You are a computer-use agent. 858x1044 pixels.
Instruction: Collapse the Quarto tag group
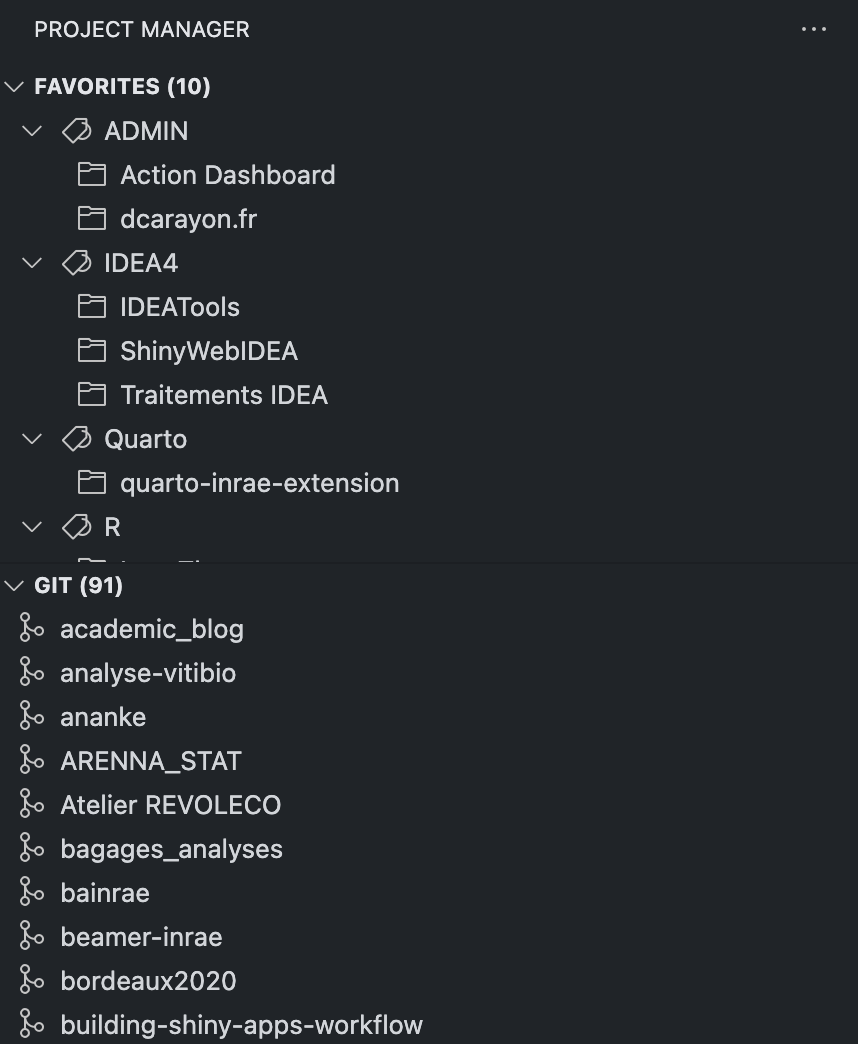click(33, 439)
